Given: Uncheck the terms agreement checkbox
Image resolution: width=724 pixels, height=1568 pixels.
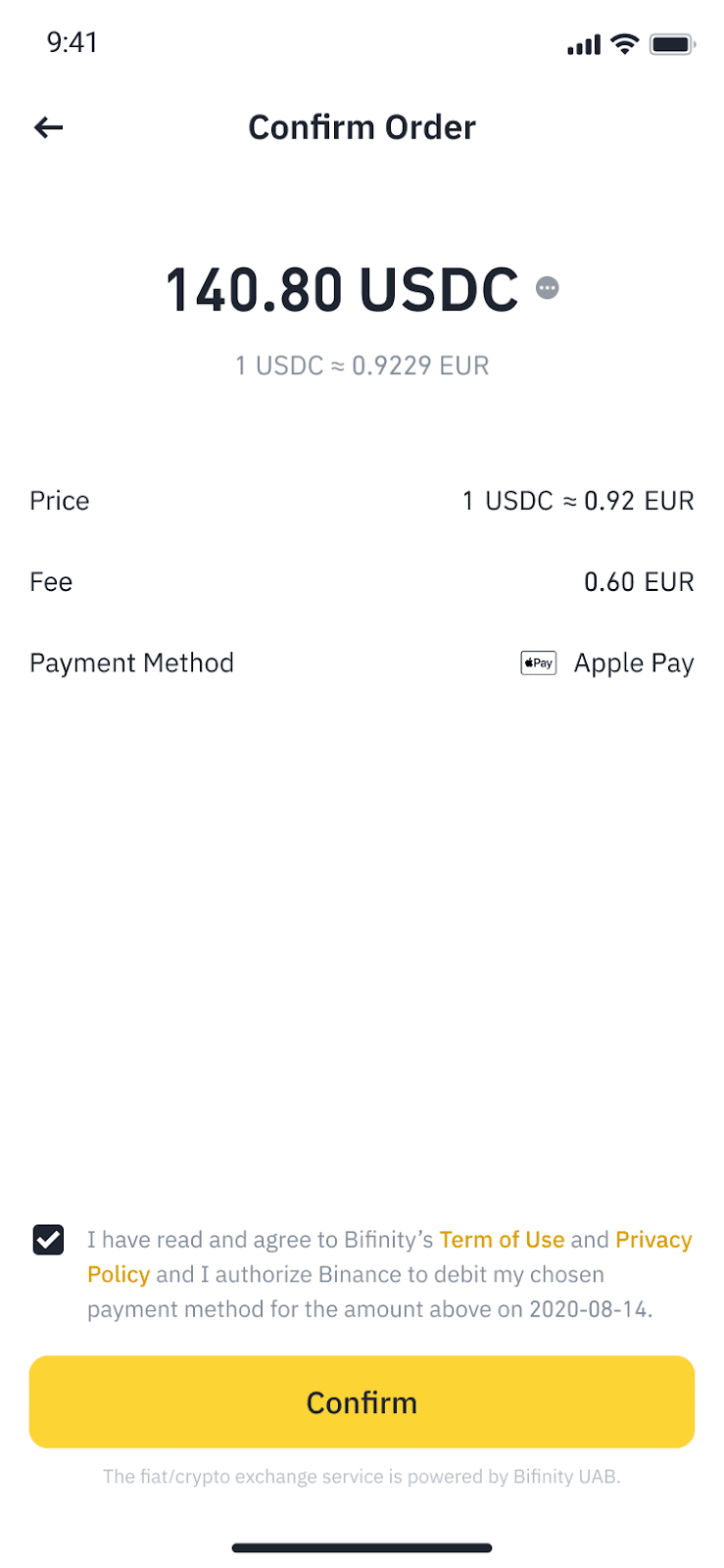Looking at the screenshot, I should pos(48,1240).
